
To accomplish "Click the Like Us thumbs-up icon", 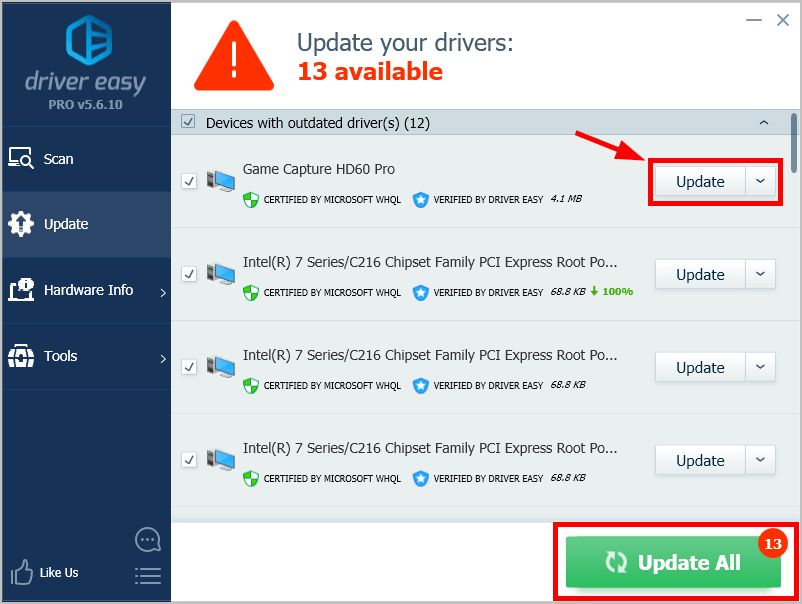I will [x=21, y=572].
